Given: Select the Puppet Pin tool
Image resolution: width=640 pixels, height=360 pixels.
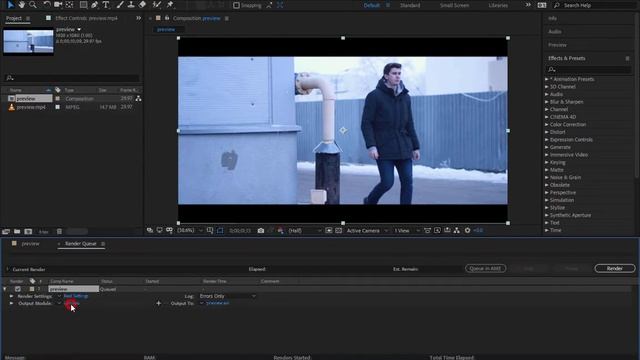Looking at the screenshot, I should coord(170,5).
